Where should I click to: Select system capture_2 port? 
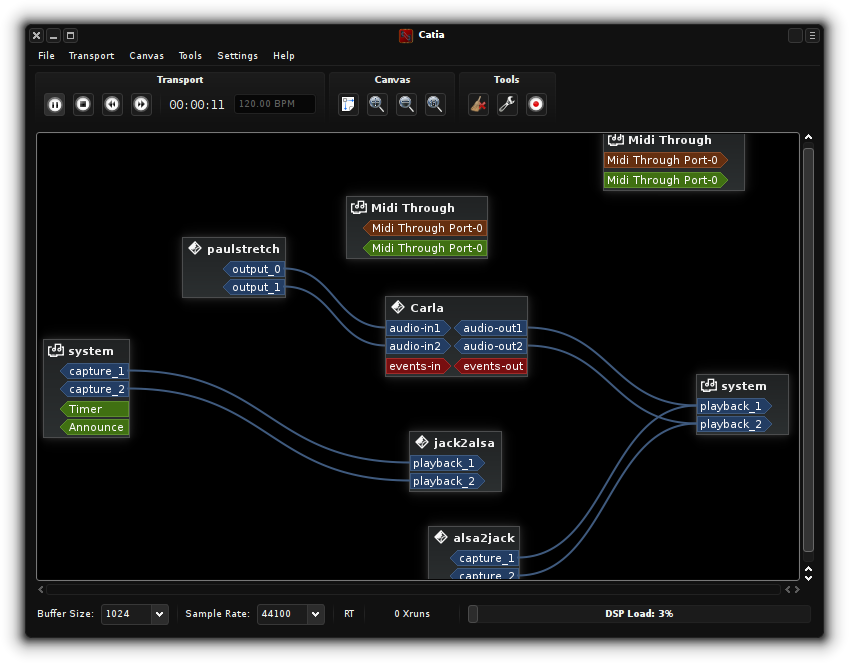pos(95,389)
